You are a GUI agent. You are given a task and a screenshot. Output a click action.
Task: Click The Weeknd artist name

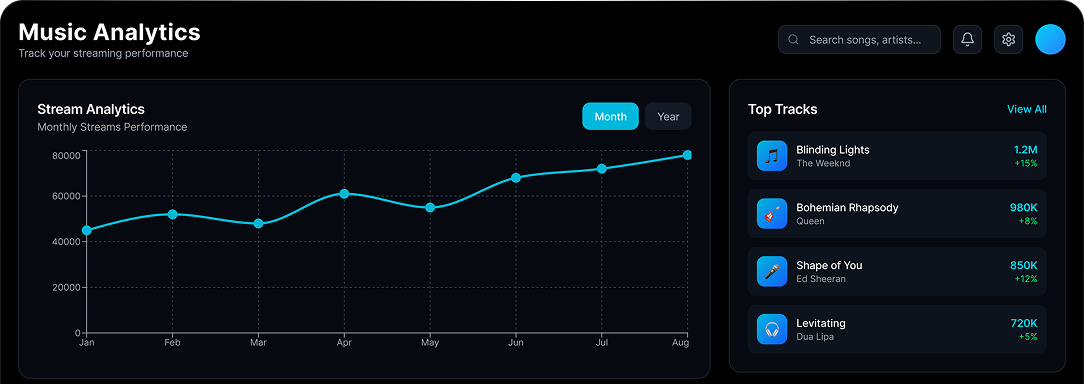(x=823, y=163)
